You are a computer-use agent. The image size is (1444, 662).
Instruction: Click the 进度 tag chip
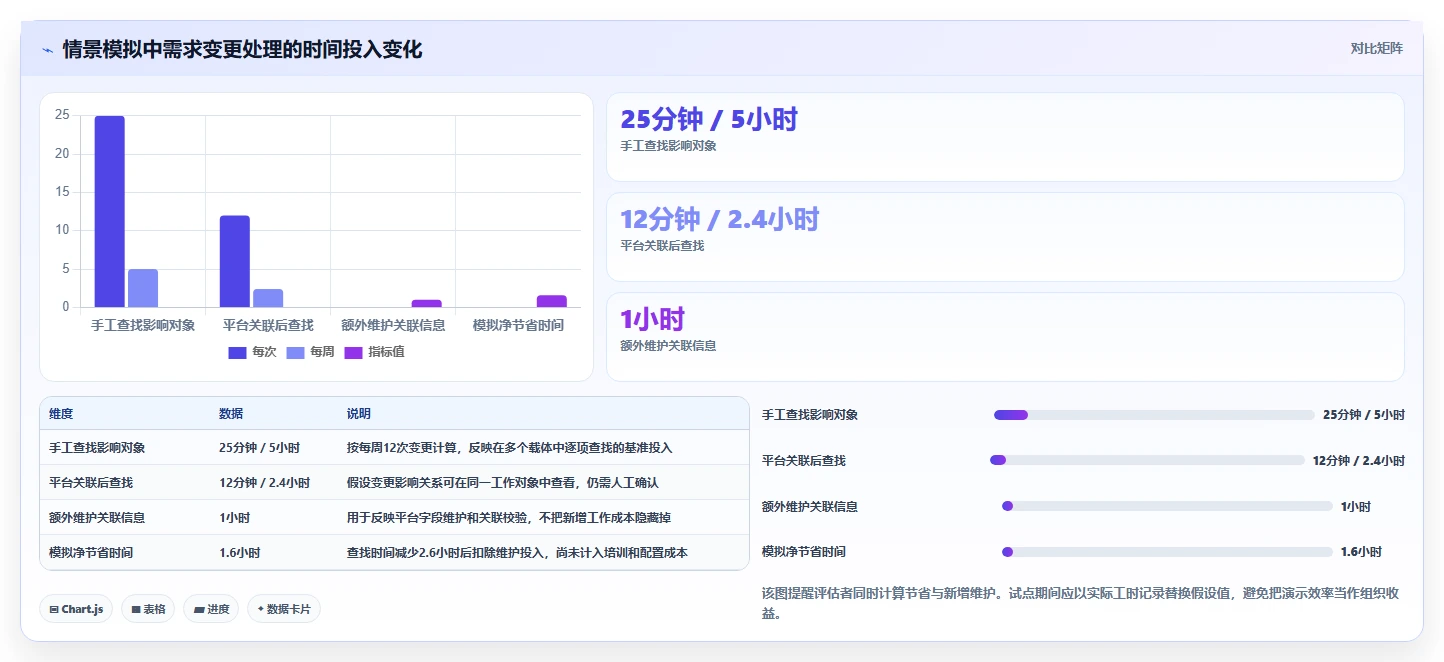tap(211, 609)
